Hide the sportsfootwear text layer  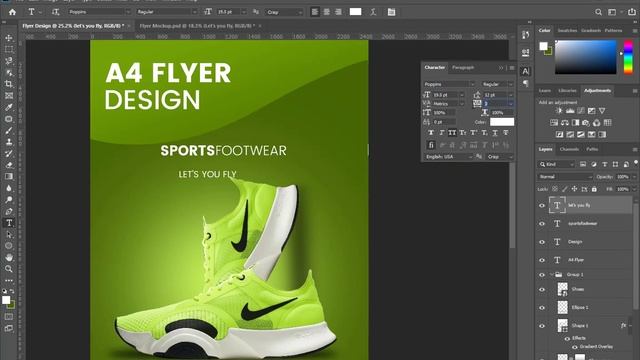(x=542, y=224)
